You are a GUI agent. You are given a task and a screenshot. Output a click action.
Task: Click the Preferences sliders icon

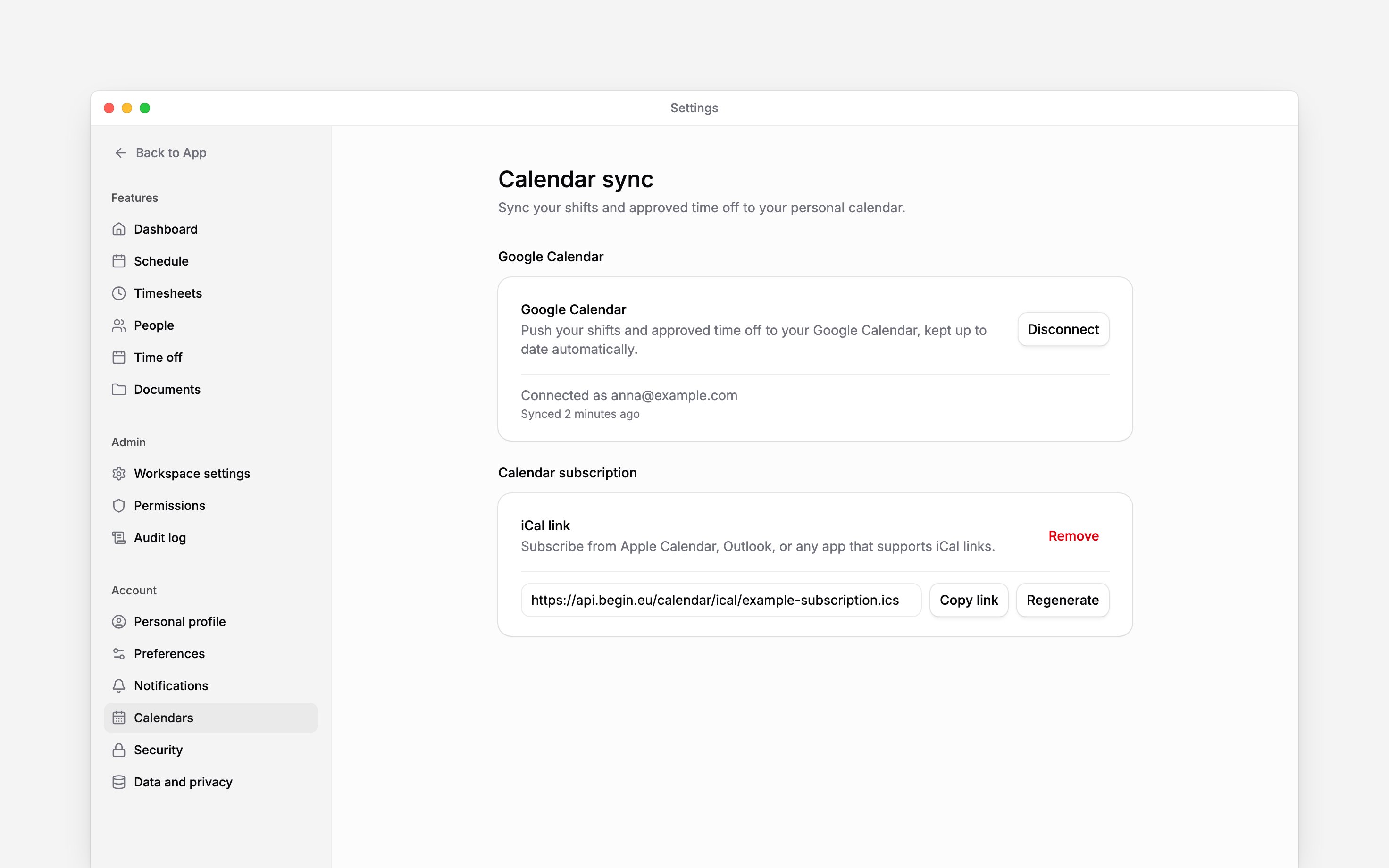click(119, 654)
